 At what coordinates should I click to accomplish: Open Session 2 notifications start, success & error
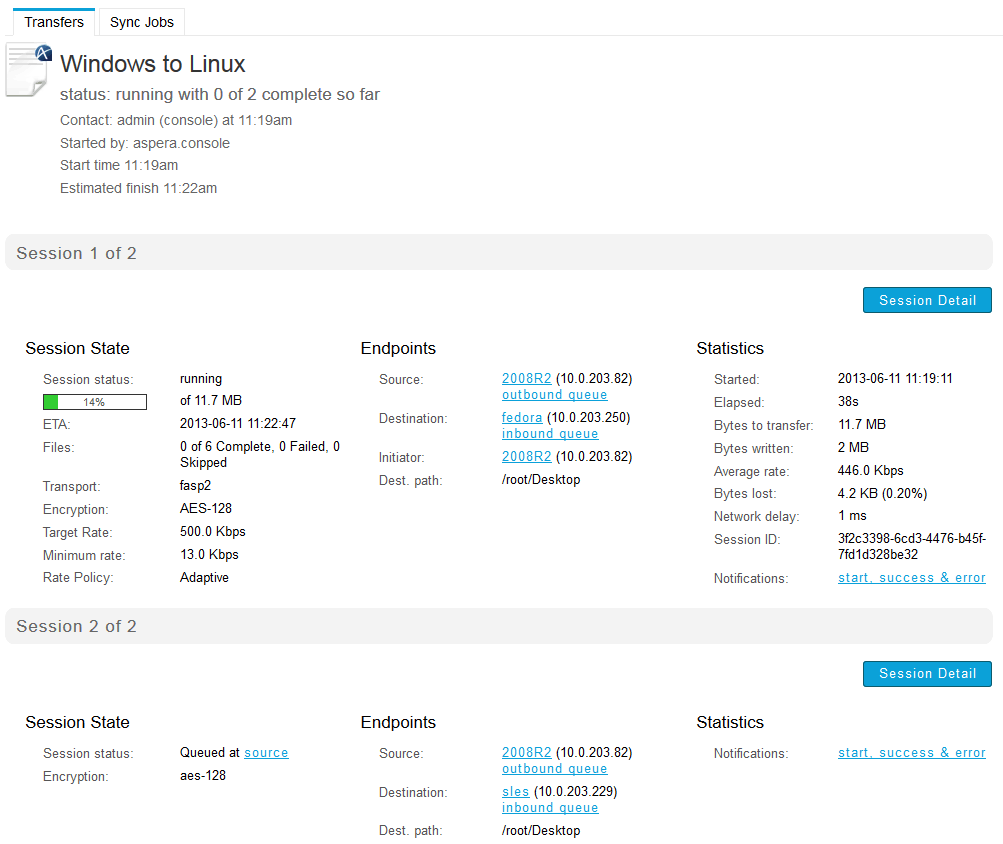click(x=912, y=752)
